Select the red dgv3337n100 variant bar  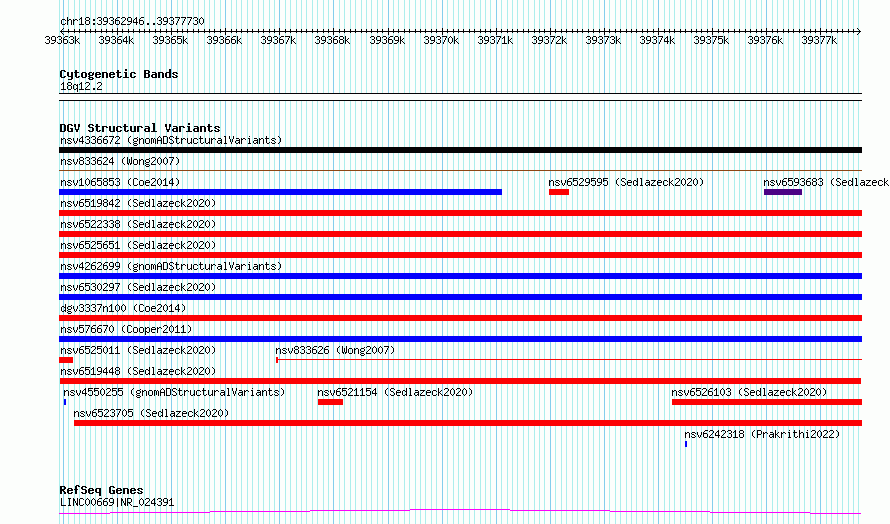click(x=460, y=318)
